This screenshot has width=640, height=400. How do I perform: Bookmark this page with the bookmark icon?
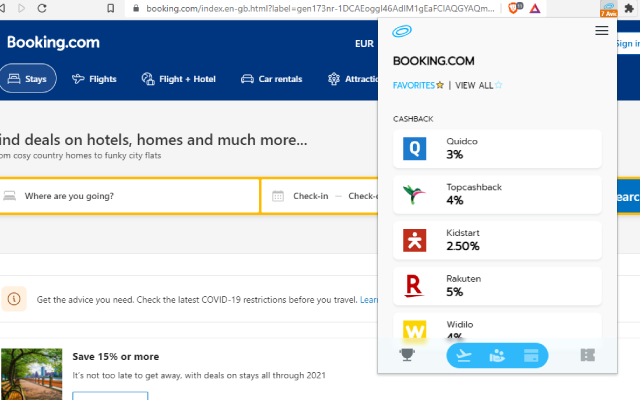[x=111, y=8]
